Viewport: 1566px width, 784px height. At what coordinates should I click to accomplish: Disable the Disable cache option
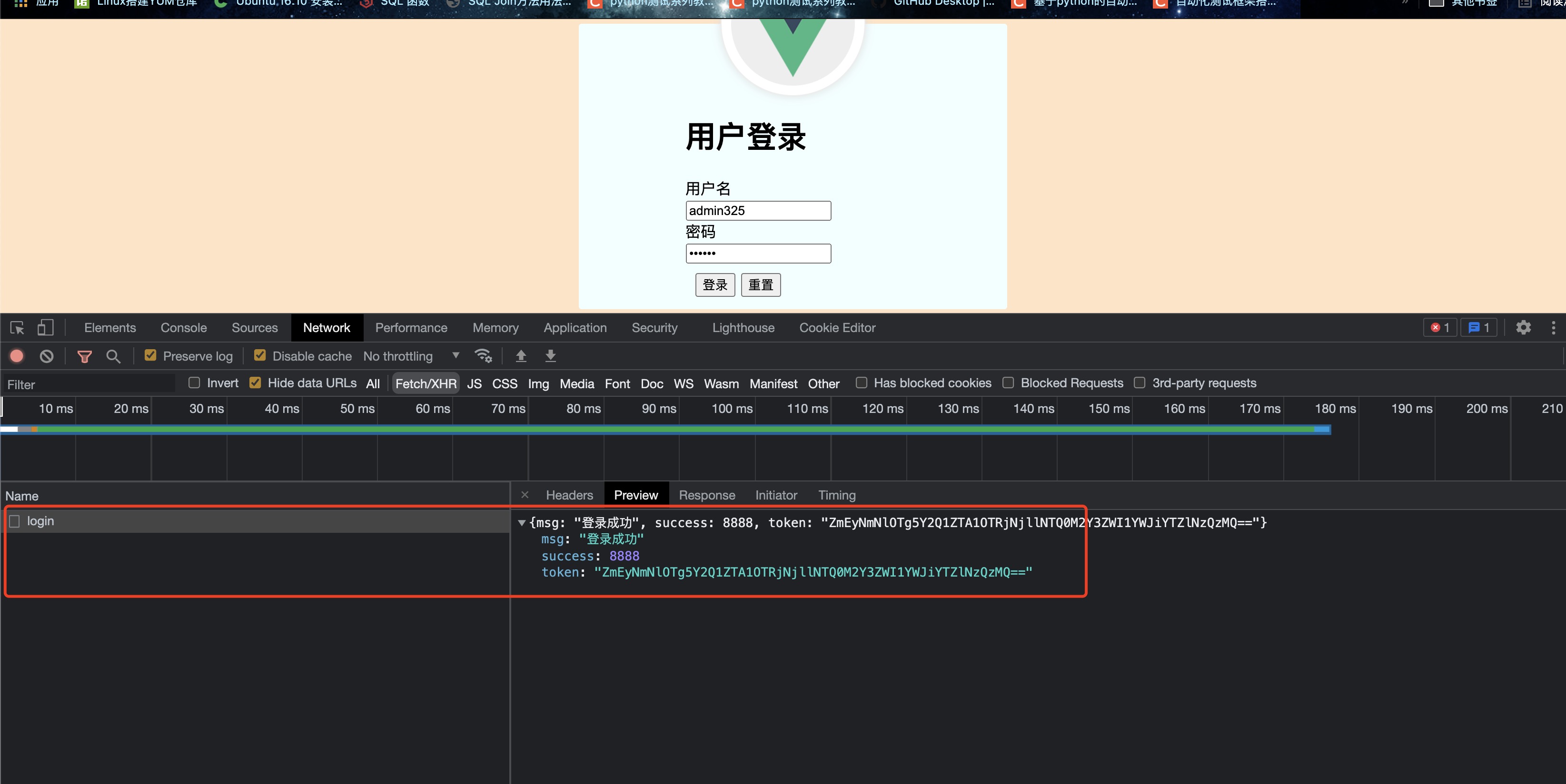(260, 355)
